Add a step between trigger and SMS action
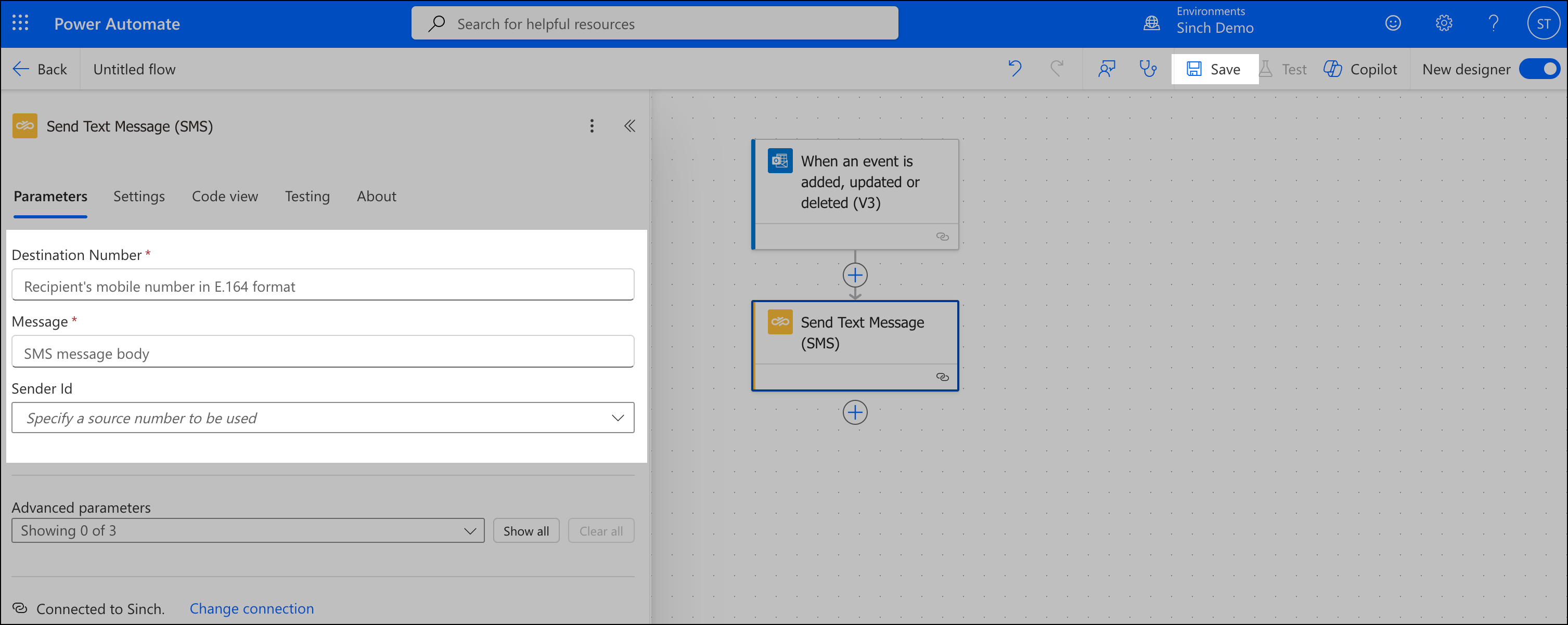 click(x=855, y=275)
